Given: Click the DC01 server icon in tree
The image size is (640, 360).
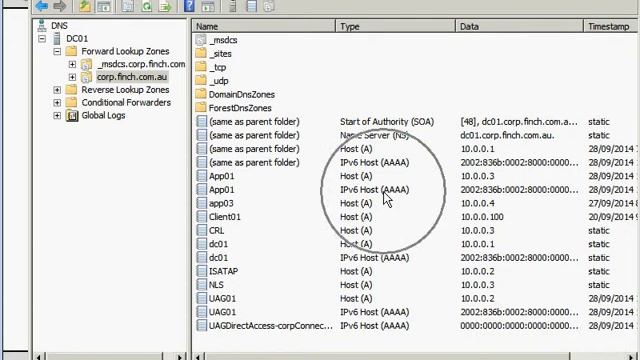Looking at the screenshot, I should [57, 38].
